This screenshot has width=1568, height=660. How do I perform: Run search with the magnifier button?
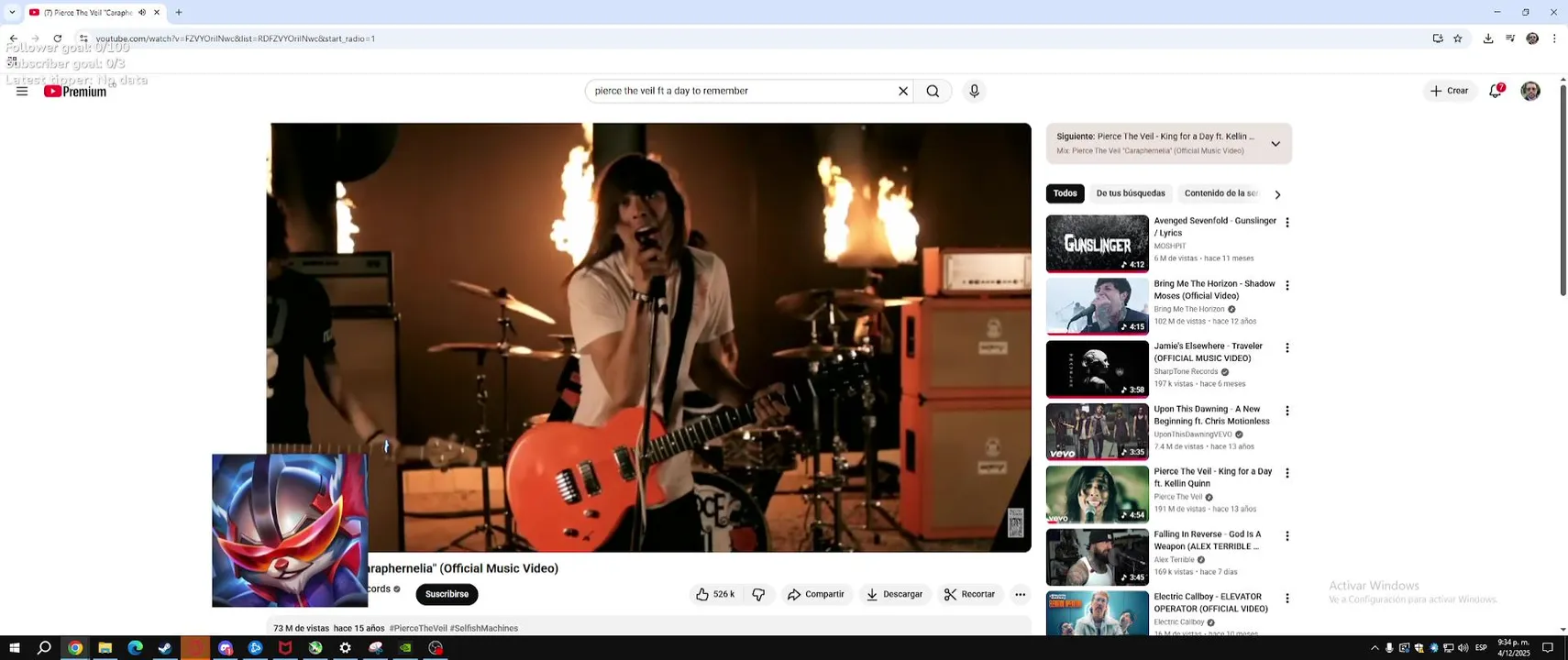(933, 91)
